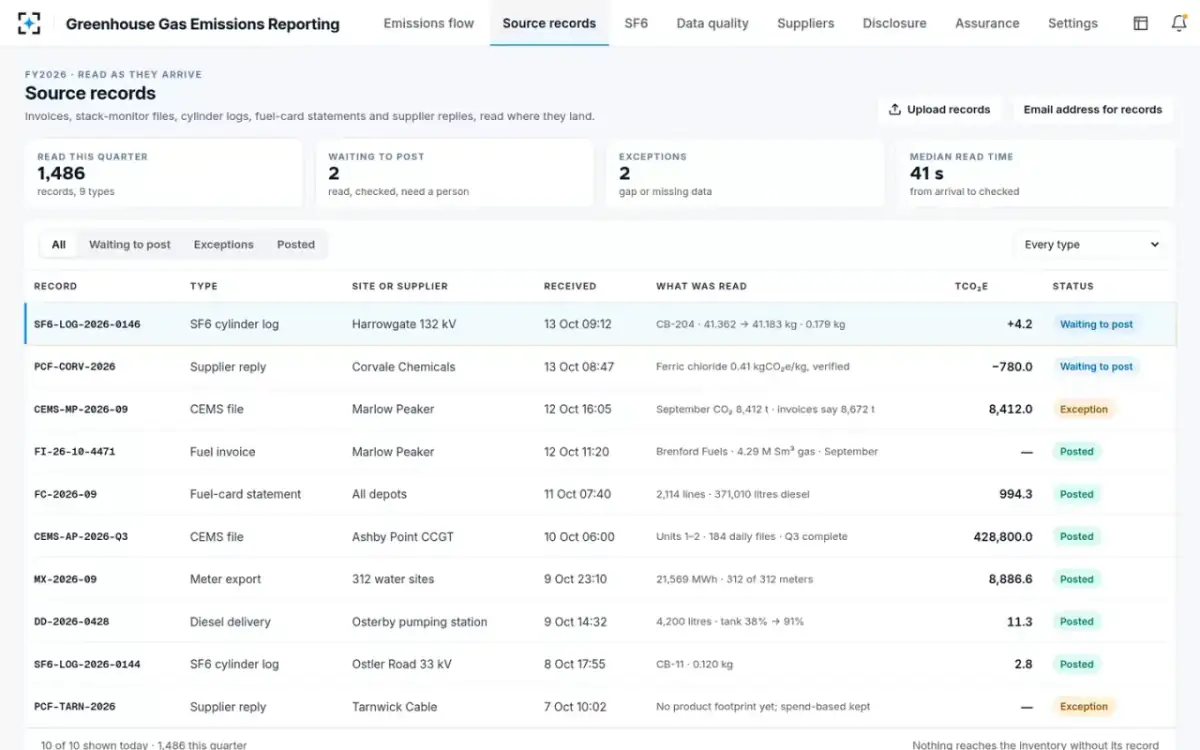Click Waiting to post badge for Harrowgate
The image size is (1200, 750).
tap(1096, 324)
